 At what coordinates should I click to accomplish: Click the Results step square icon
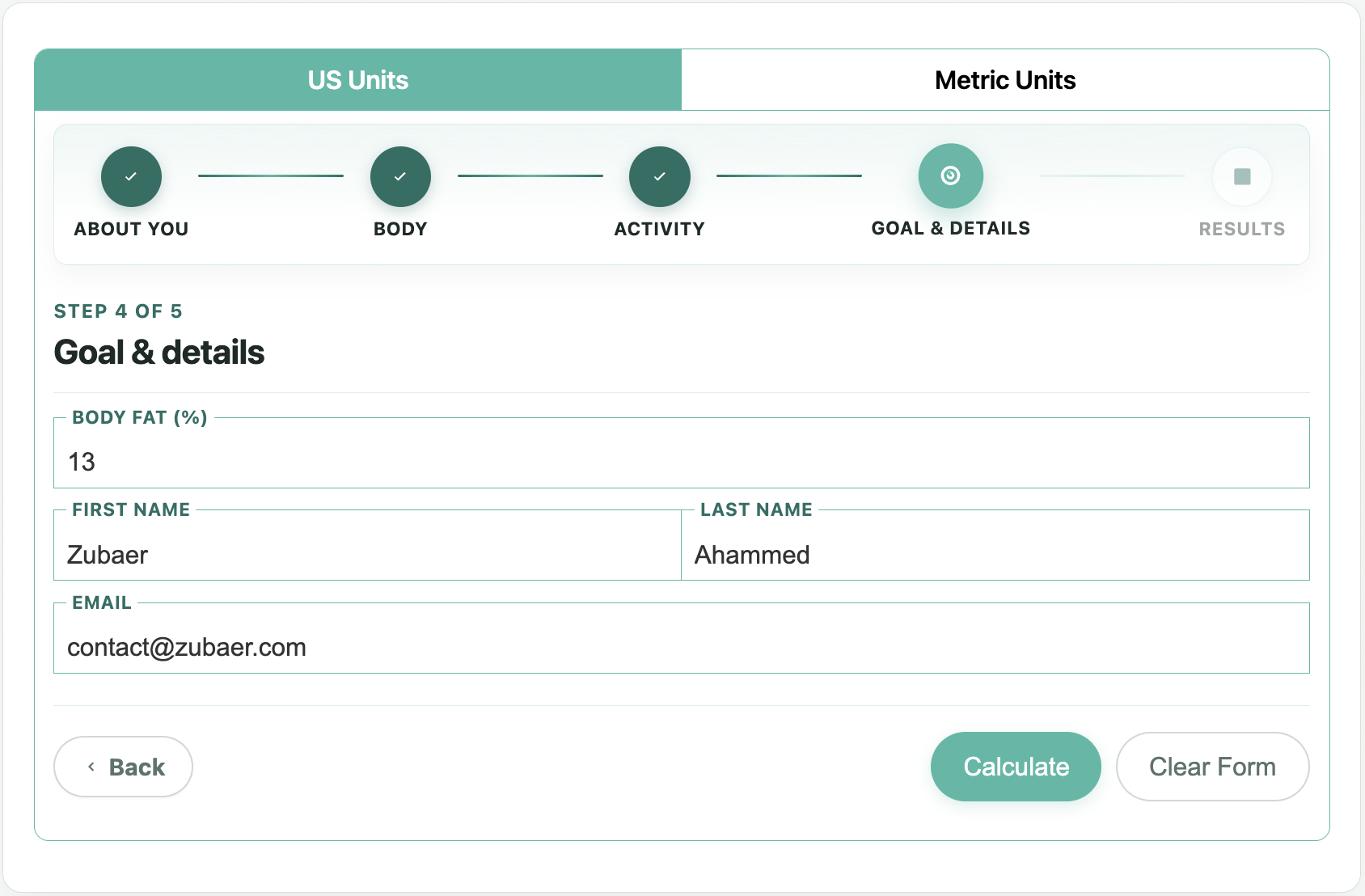tap(1242, 176)
